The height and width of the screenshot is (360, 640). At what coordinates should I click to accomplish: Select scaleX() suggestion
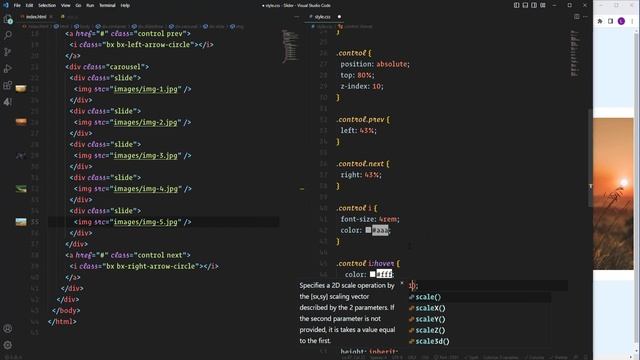[x=480, y=308]
